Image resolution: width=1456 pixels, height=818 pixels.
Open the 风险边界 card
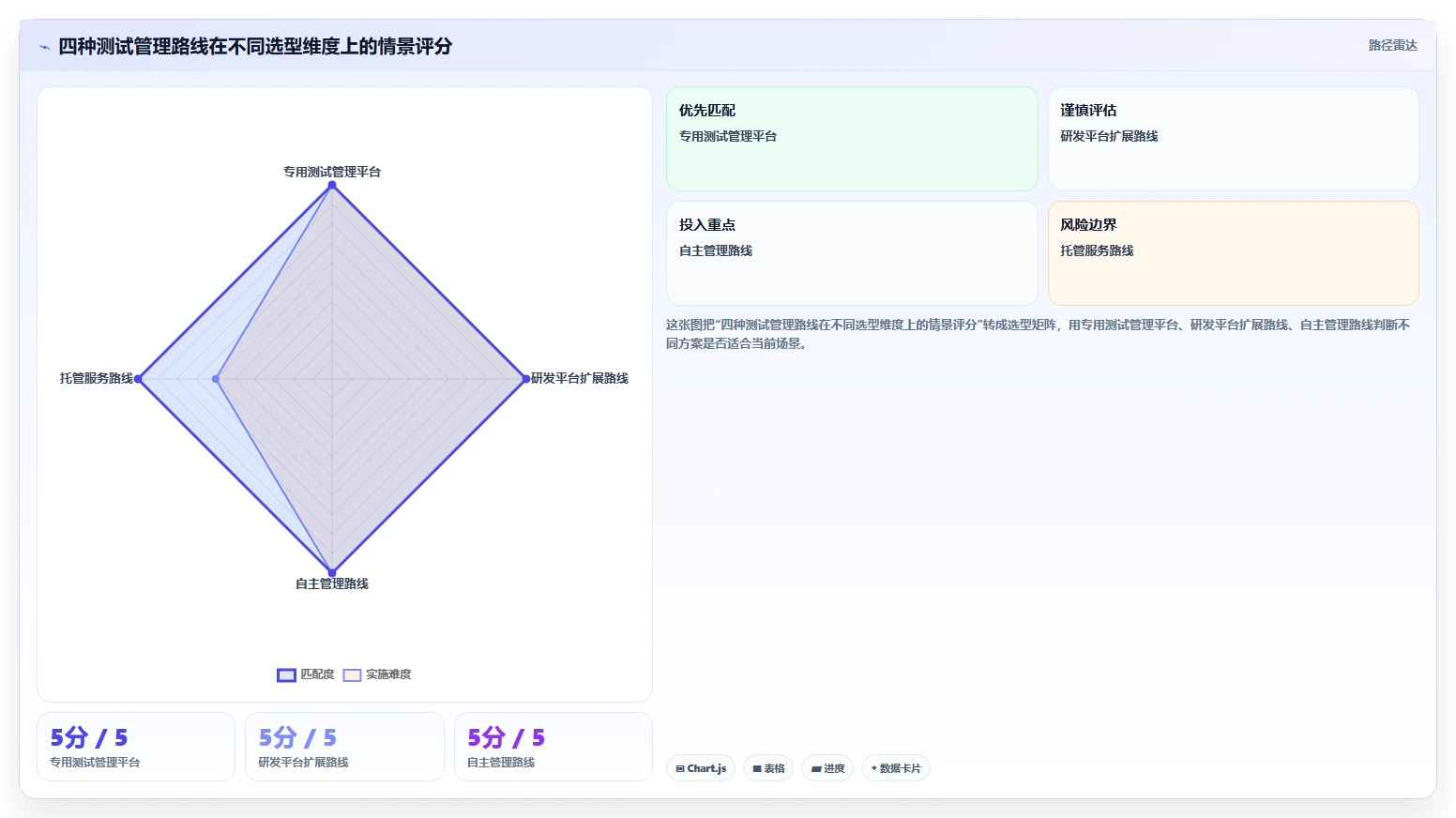click(x=1233, y=253)
